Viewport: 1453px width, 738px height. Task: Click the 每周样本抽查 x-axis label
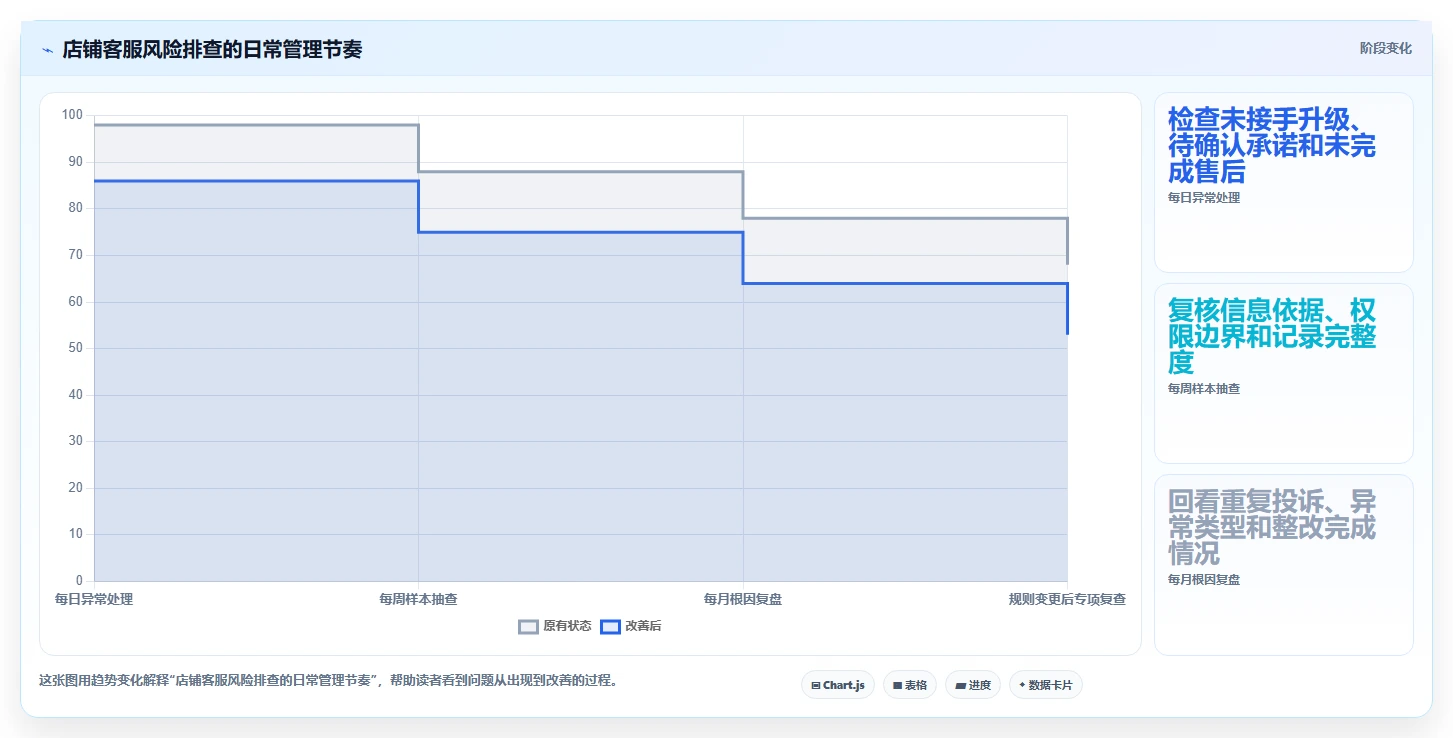418,599
